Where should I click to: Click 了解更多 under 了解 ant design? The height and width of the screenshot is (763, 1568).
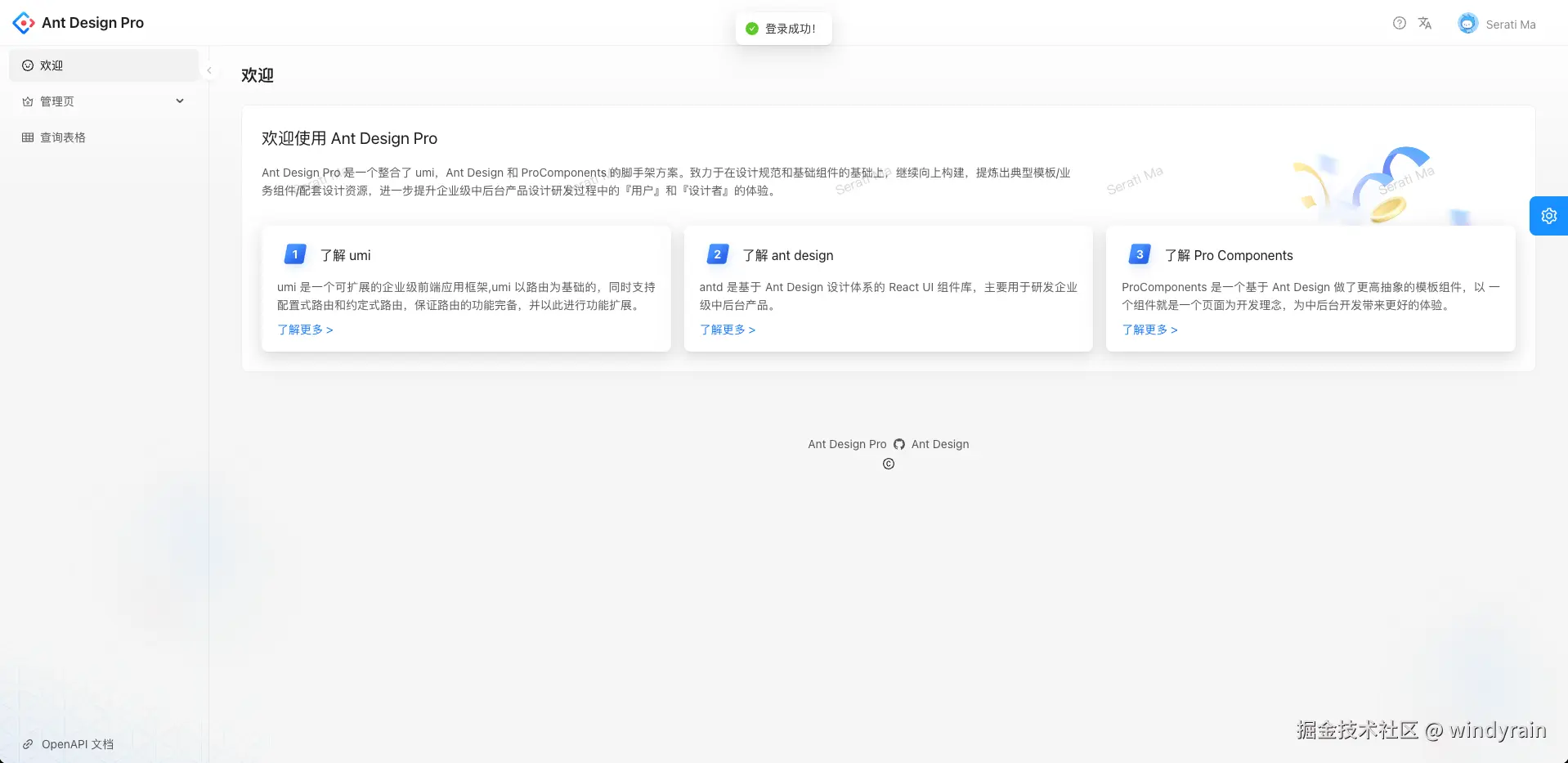click(728, 330)
